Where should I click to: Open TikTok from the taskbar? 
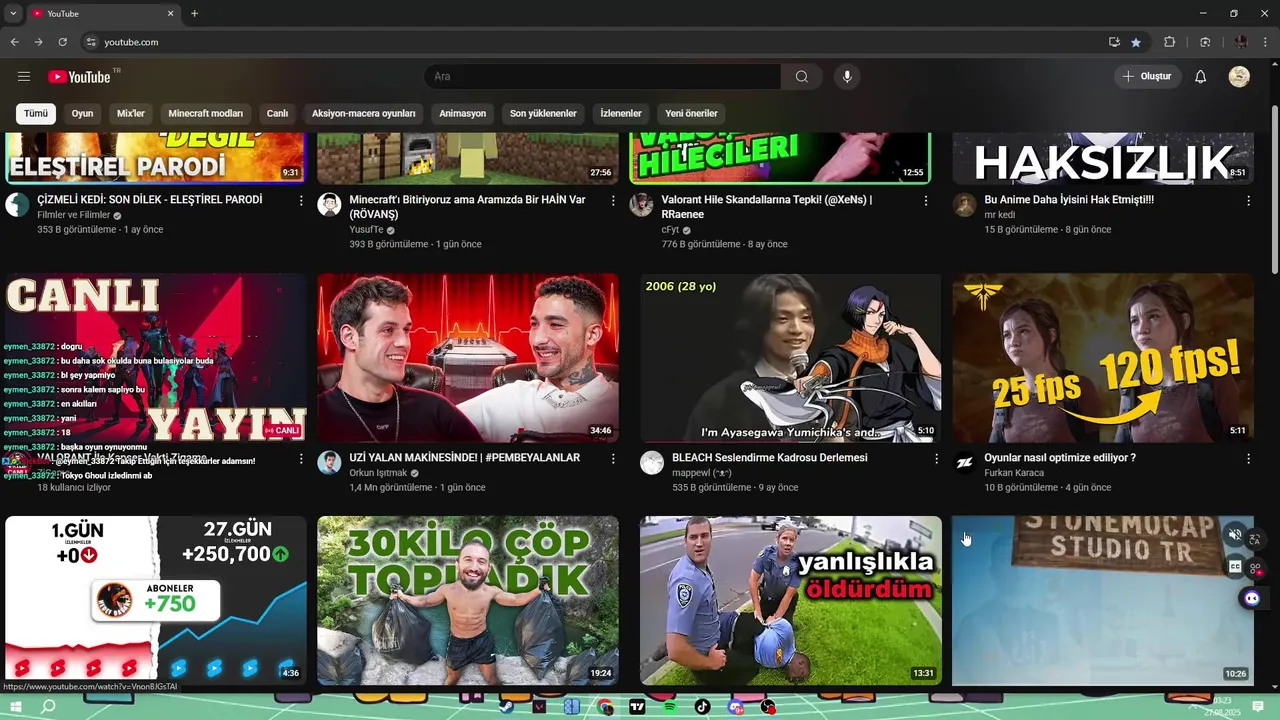pyautogui.click(x=702, y=707)
